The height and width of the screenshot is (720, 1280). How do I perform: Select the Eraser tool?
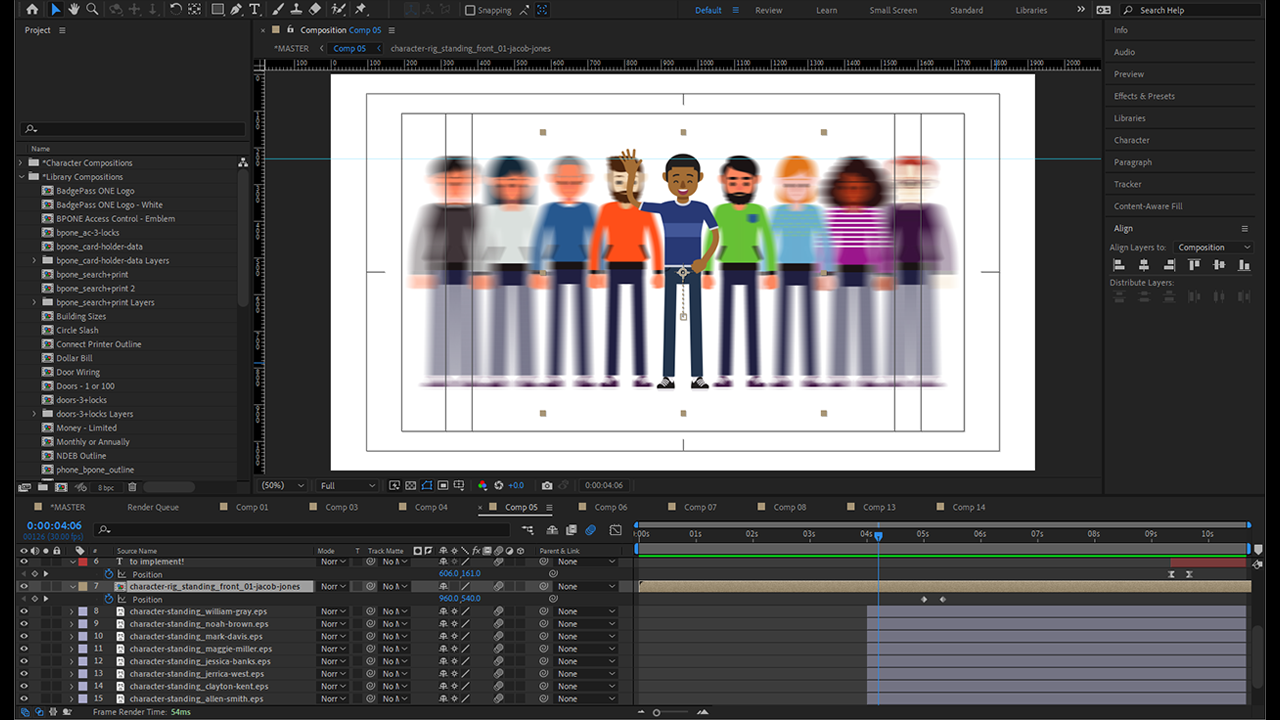[x=315, y=9]
